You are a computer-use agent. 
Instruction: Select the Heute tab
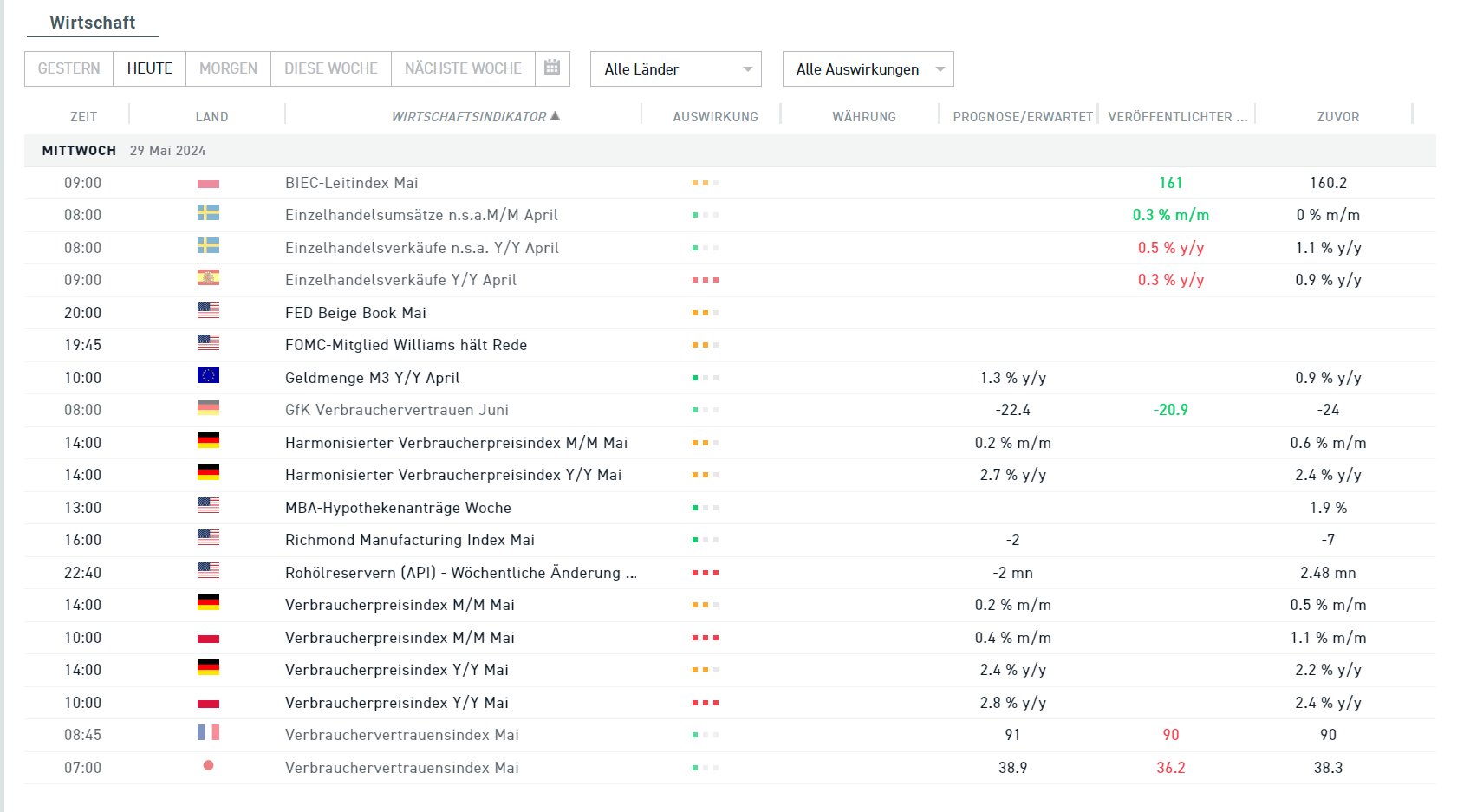click(149, 68)
